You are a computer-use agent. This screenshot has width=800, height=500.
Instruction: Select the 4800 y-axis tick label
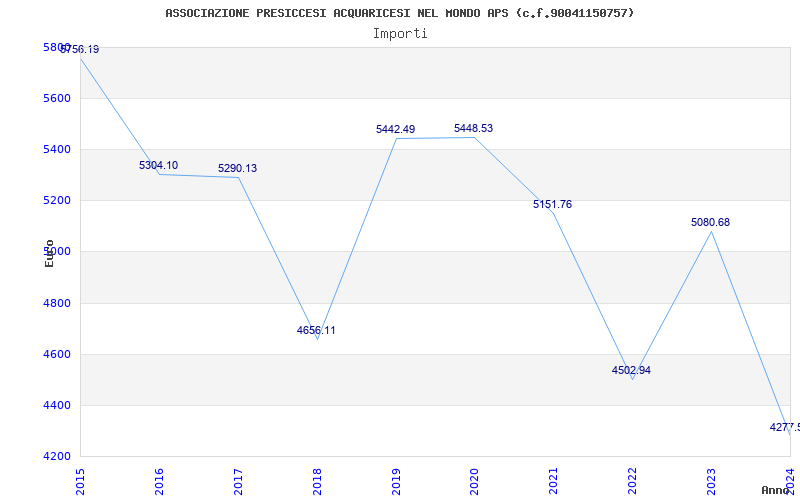coord(56,303)
